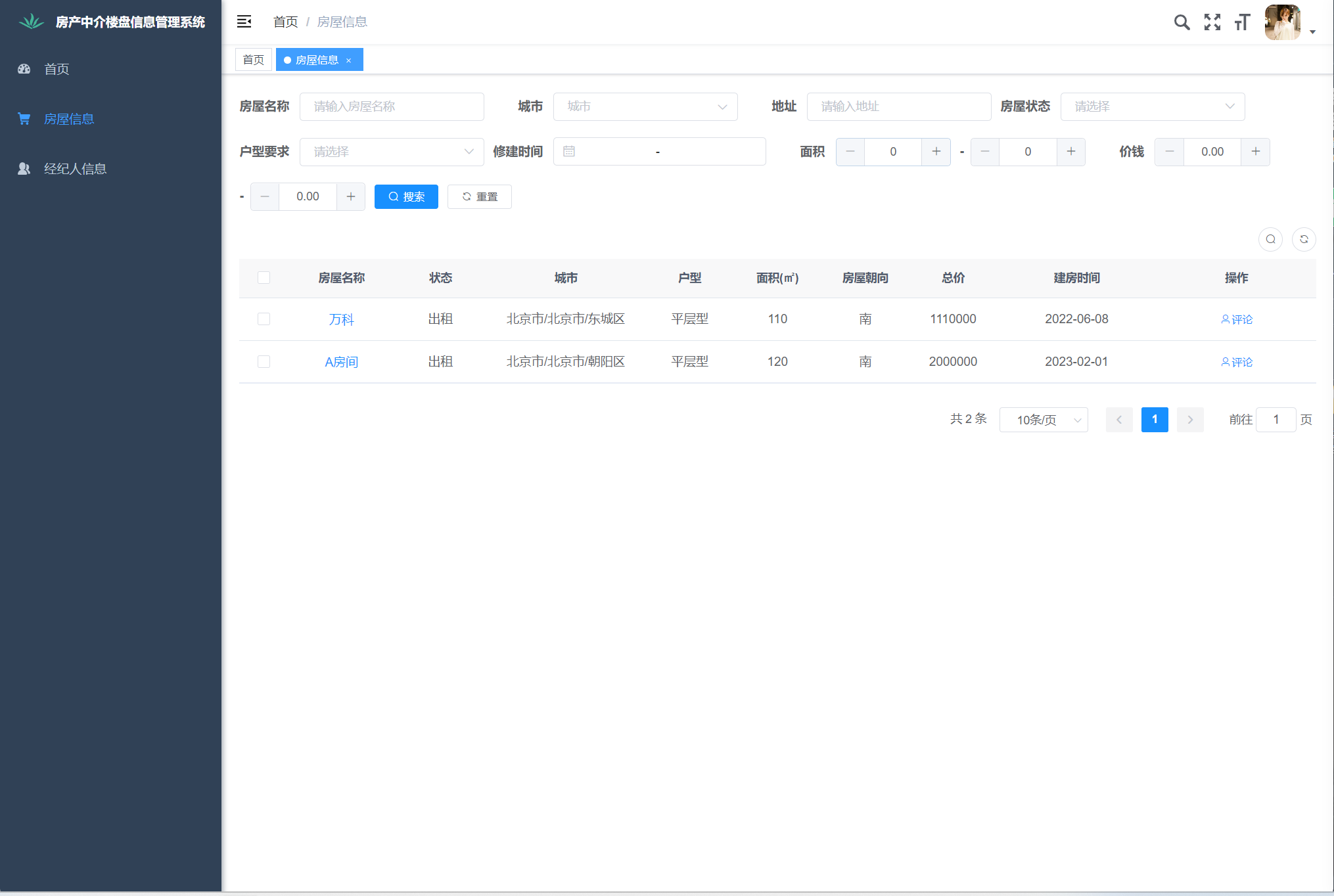Viewport: 1334px width, 896px height.
Task: Open font size setting icon
Action: pyautogui.click(x=1241, y=22)
